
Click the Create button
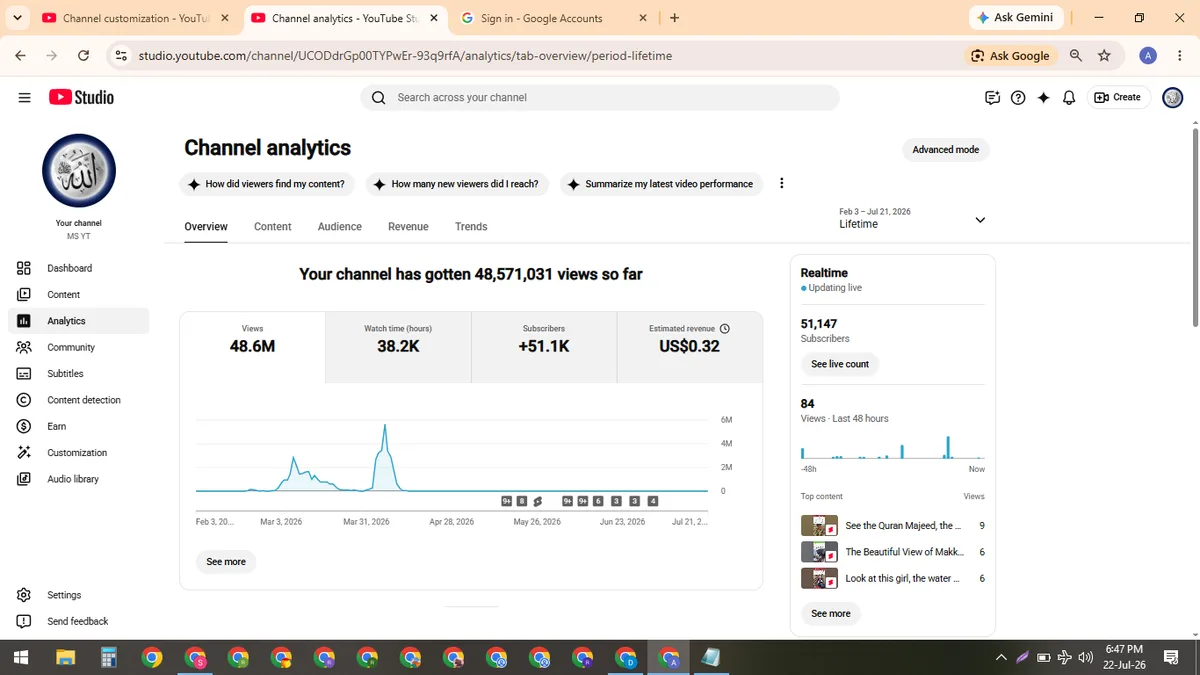(1119, 97)
